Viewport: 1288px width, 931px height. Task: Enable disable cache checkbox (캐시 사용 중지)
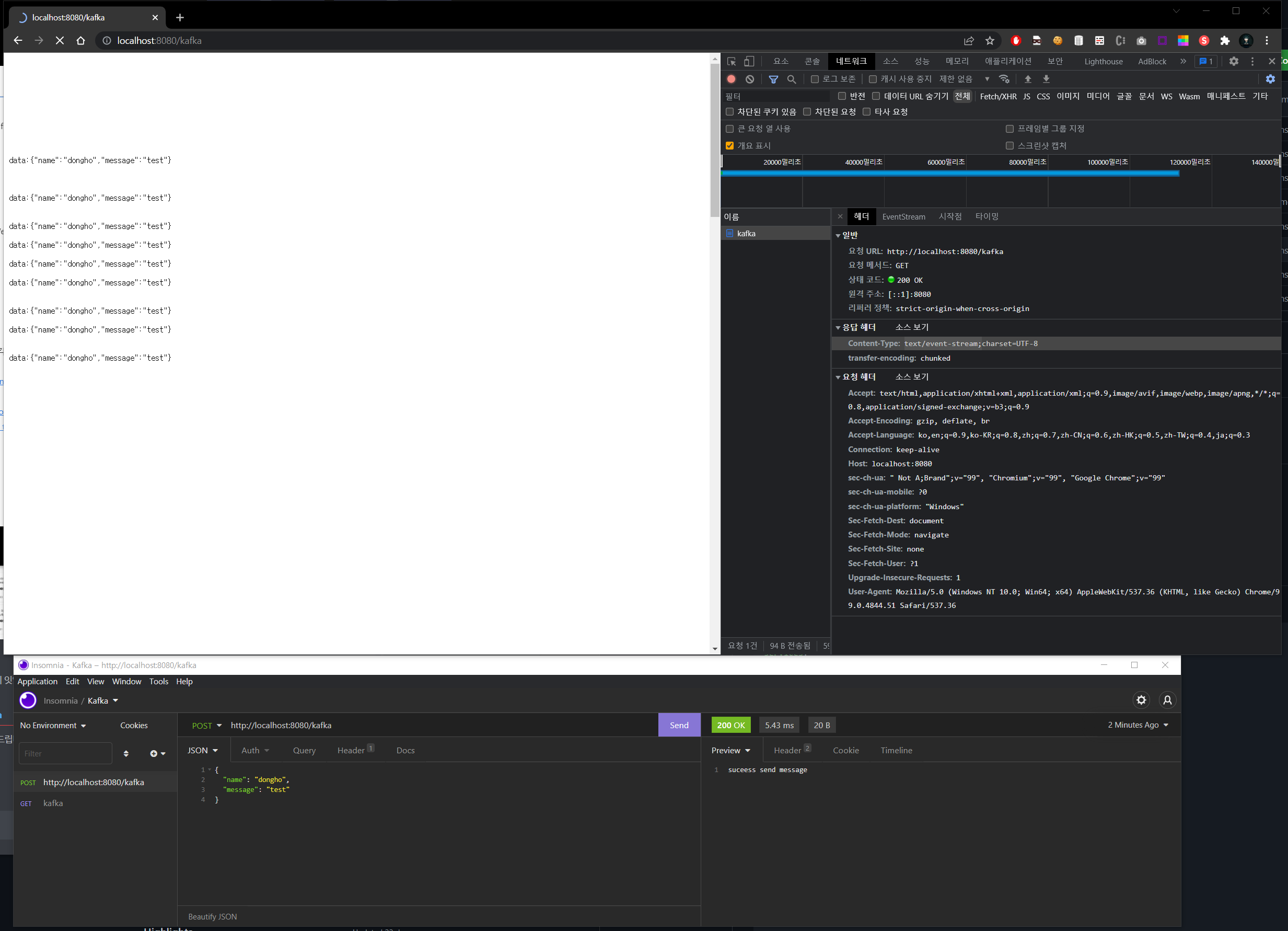(x=873, y=79)
